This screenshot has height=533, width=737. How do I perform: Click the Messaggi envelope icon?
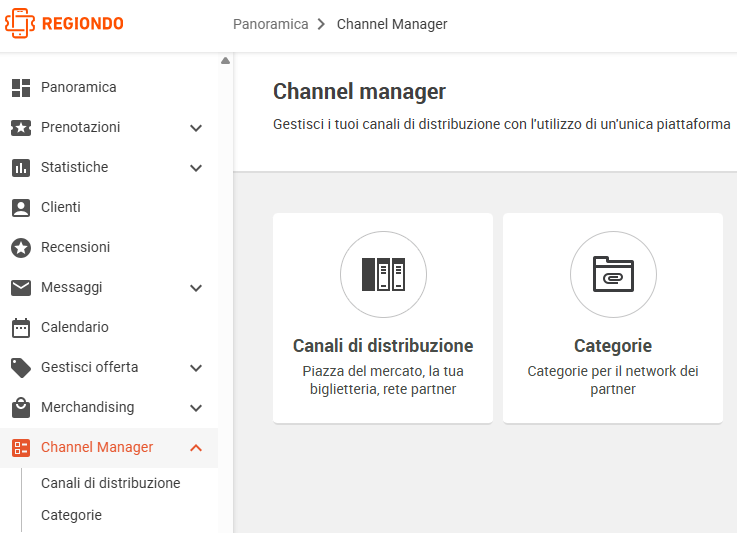21,288
